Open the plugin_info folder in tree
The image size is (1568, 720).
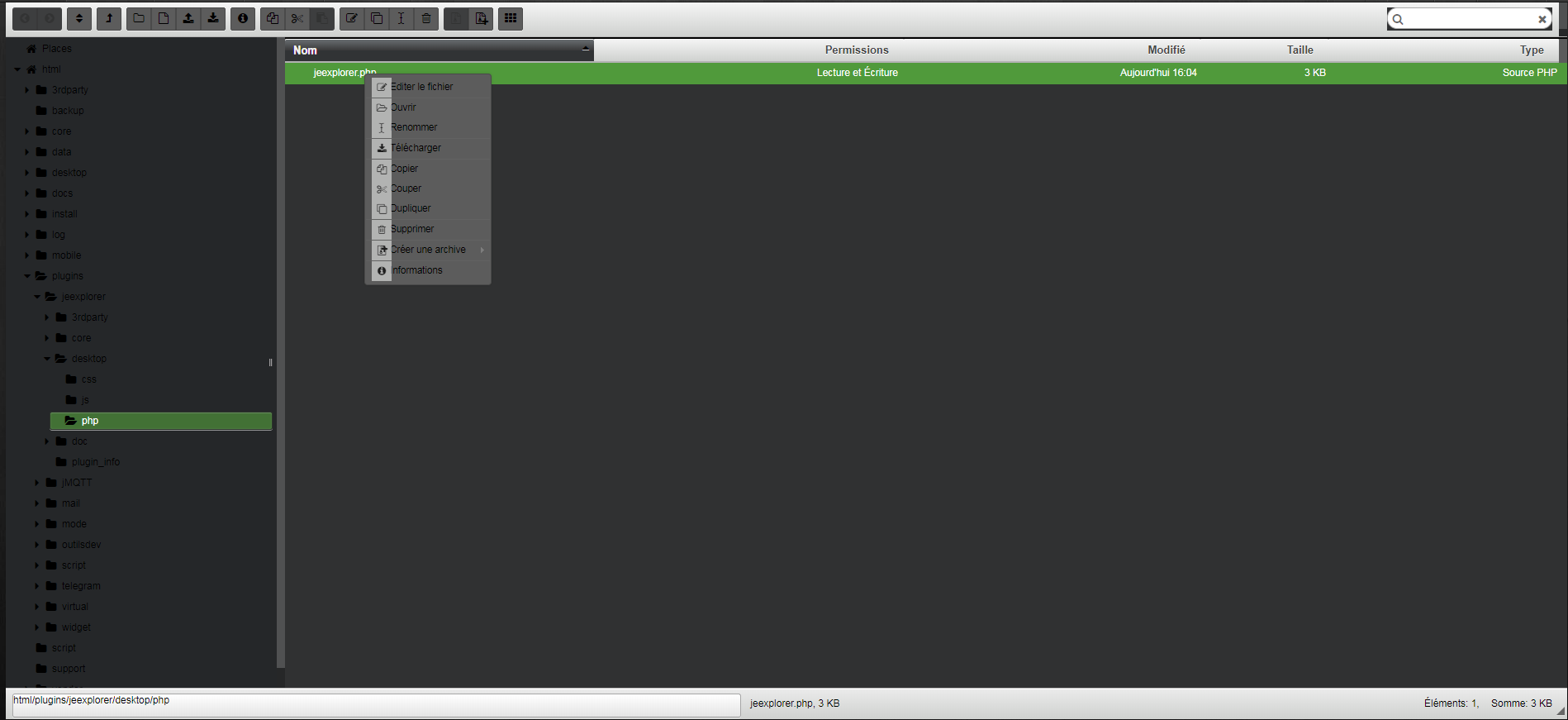pyautogui.click(x=95, y=462)
